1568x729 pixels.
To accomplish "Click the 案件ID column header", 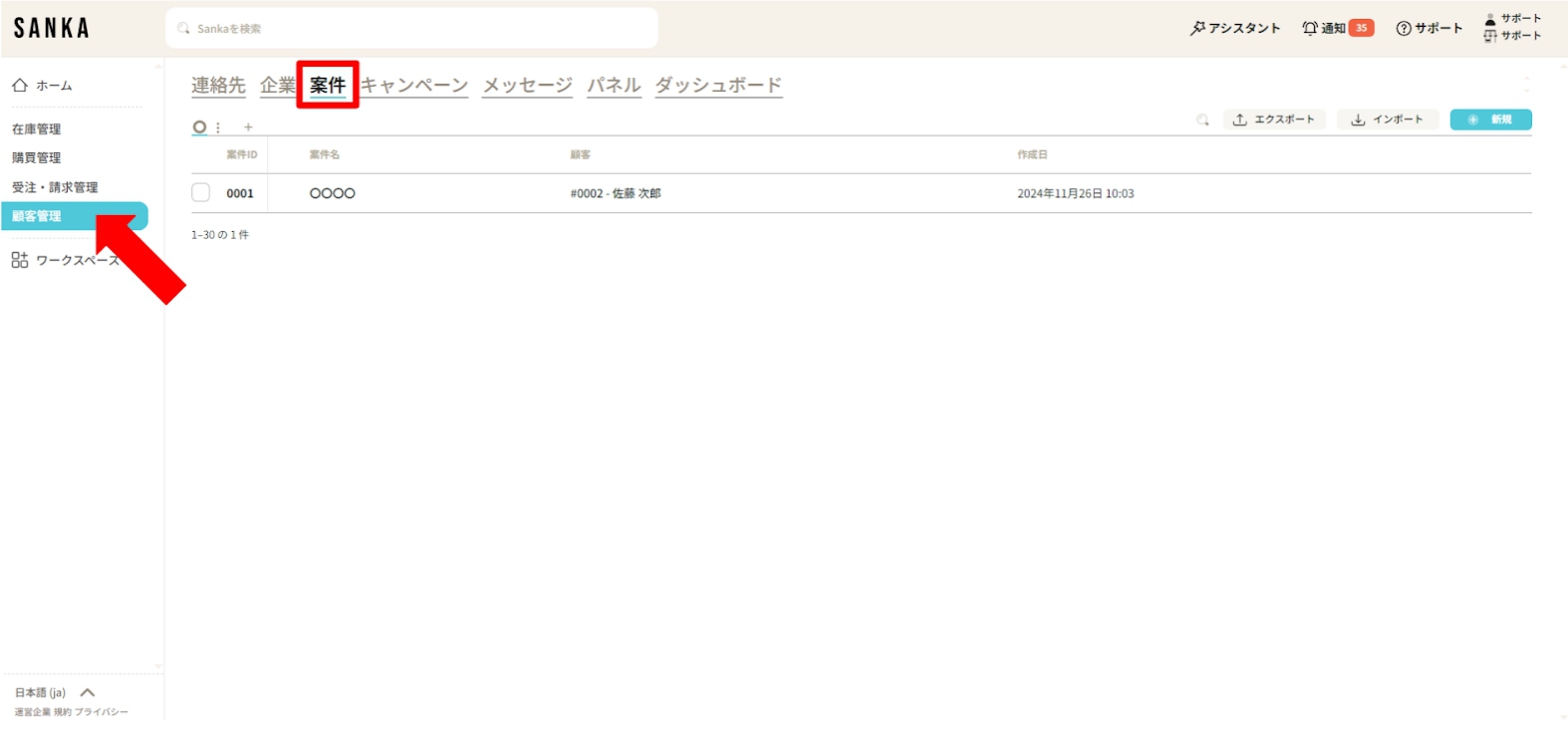I will 241,154.
